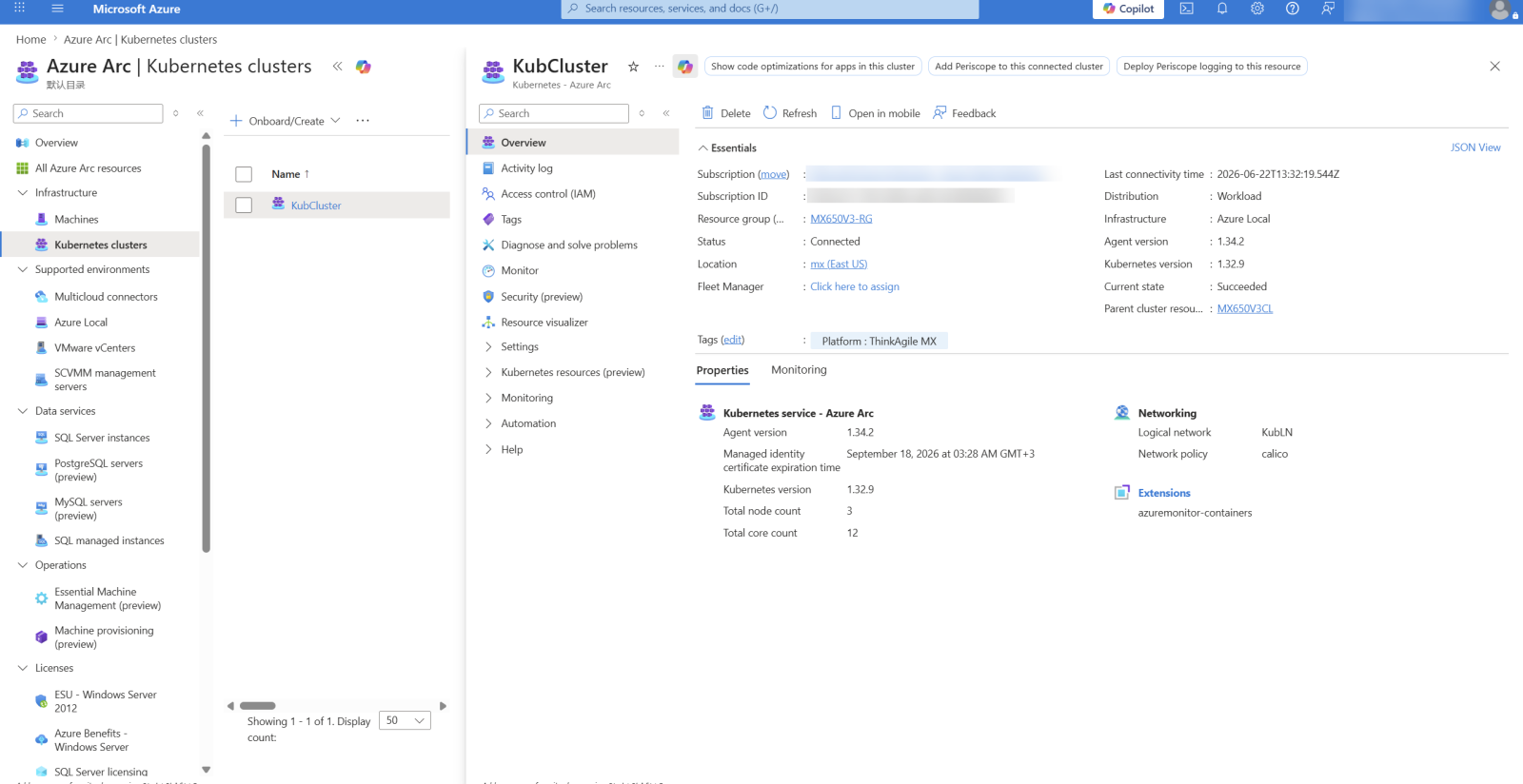Open the Azure portal menu hamburger
1523x784 pixels.
57,9
